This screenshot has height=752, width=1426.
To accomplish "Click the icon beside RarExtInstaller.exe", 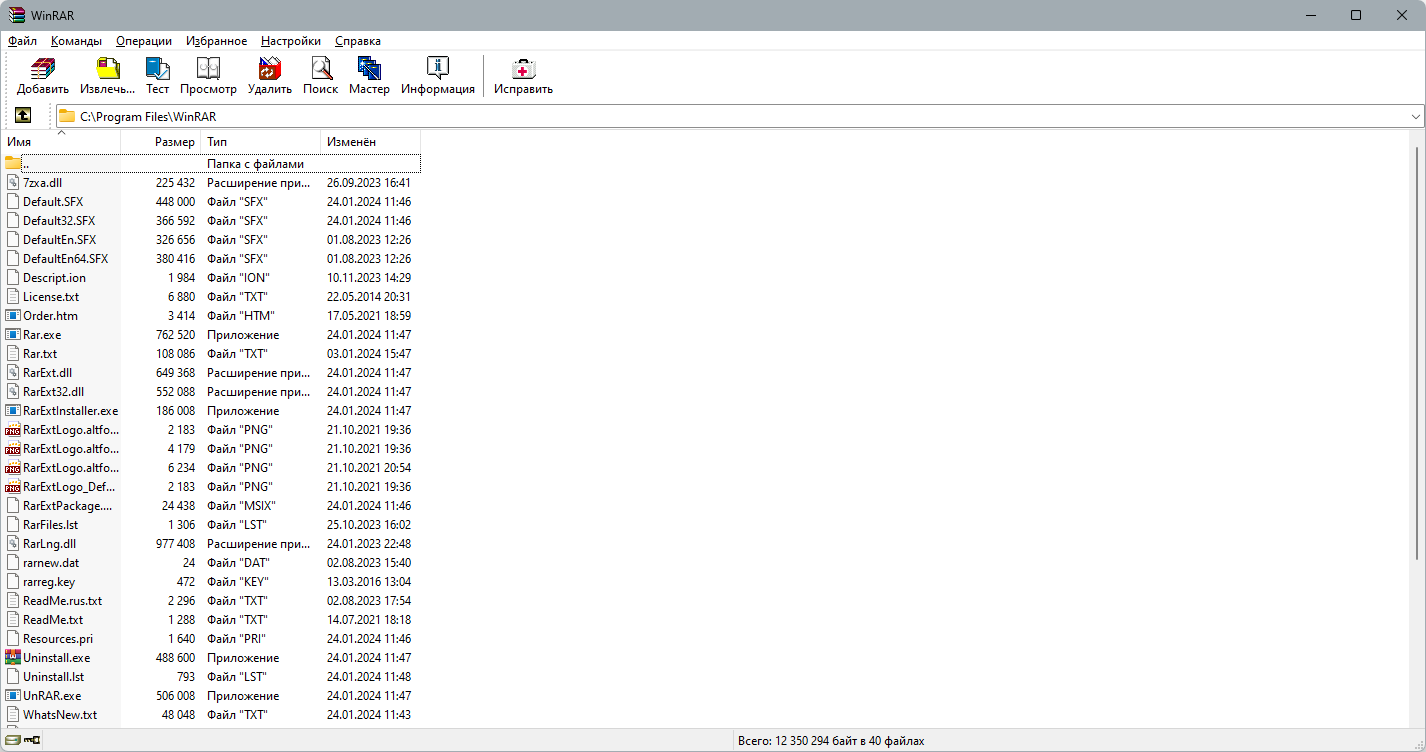I will click(x=13, y=411).
